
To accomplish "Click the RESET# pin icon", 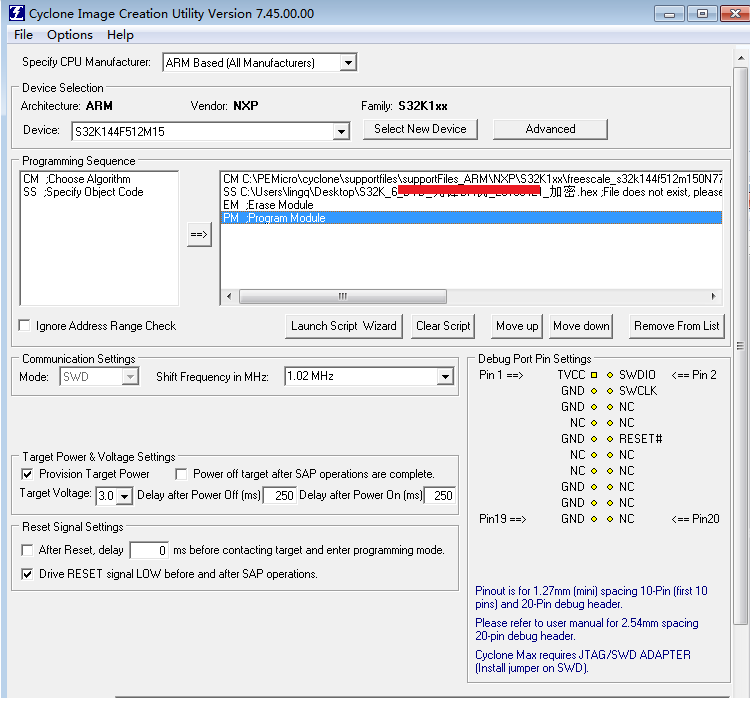I will pos(610,439).
